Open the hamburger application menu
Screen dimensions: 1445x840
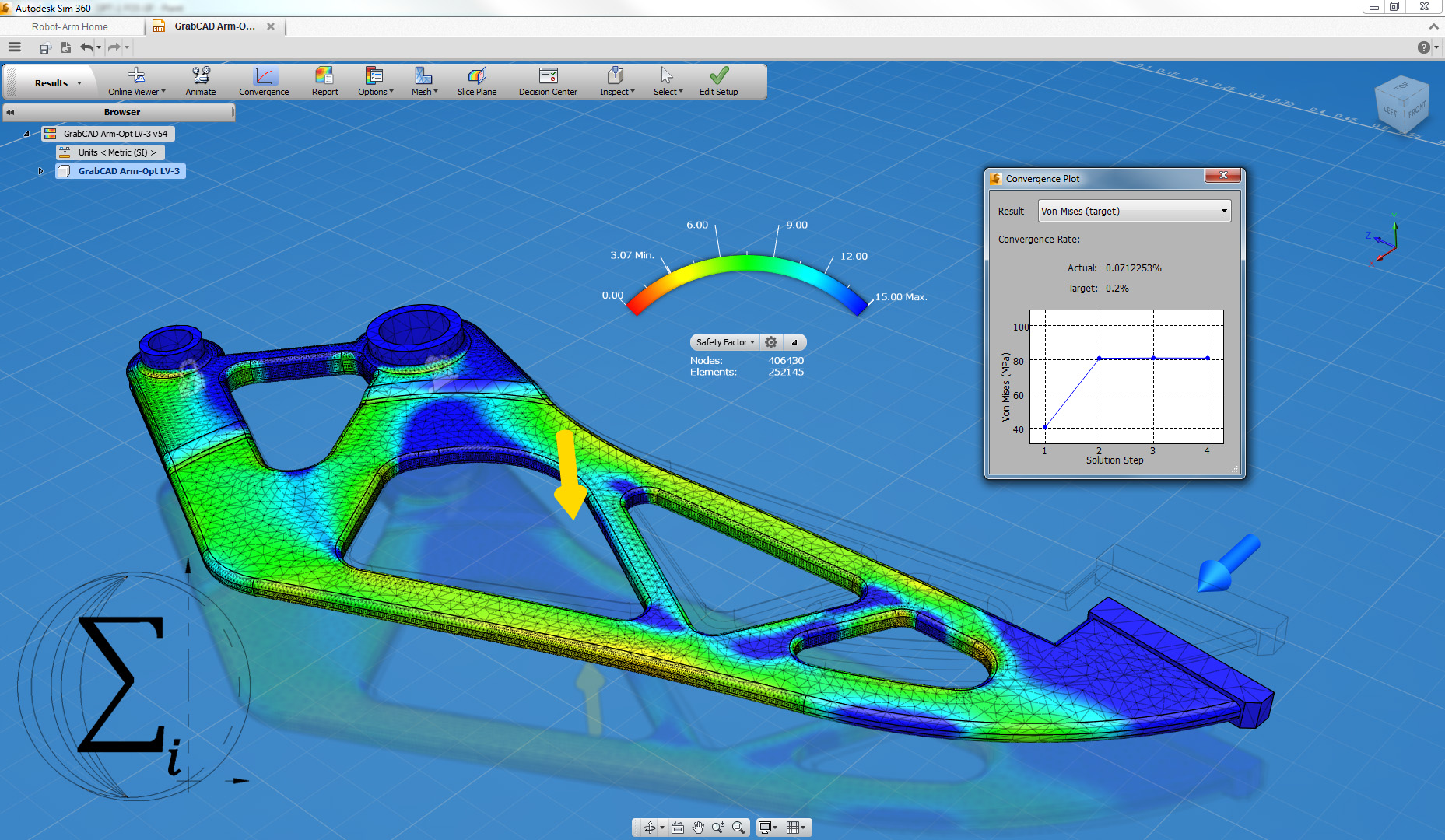click(14, 47)
